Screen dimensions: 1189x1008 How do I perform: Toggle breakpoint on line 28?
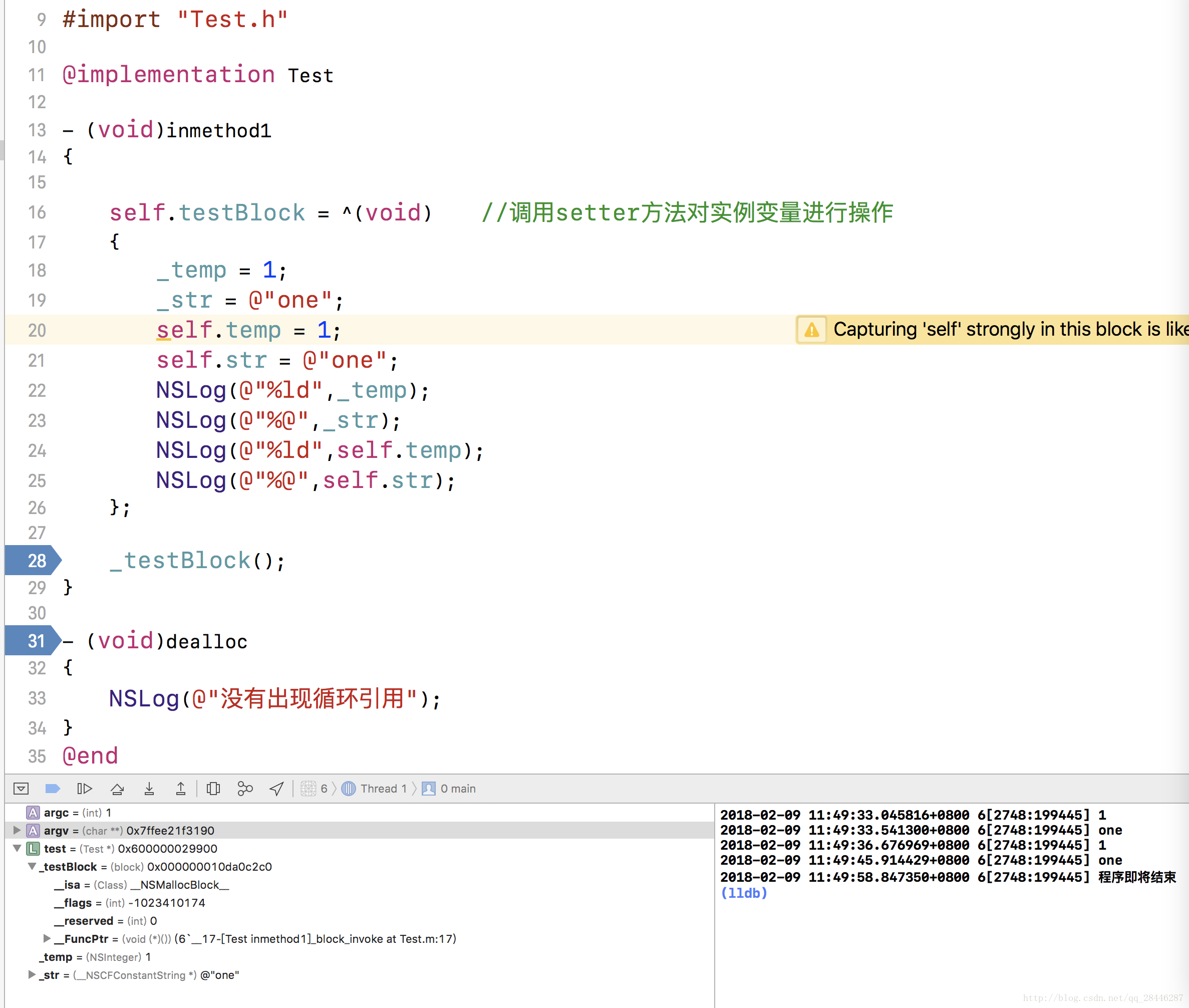pos(33,560)
